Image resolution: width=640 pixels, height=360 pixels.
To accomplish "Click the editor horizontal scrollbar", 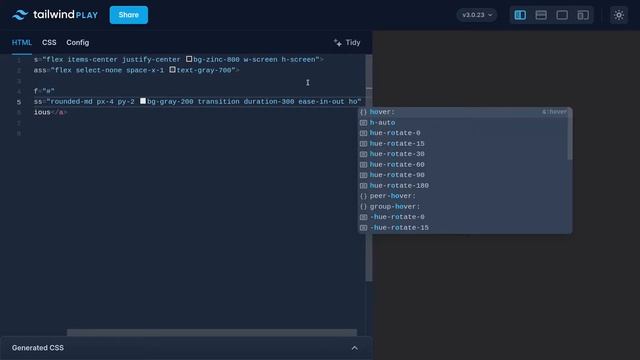I will [212, 333].
